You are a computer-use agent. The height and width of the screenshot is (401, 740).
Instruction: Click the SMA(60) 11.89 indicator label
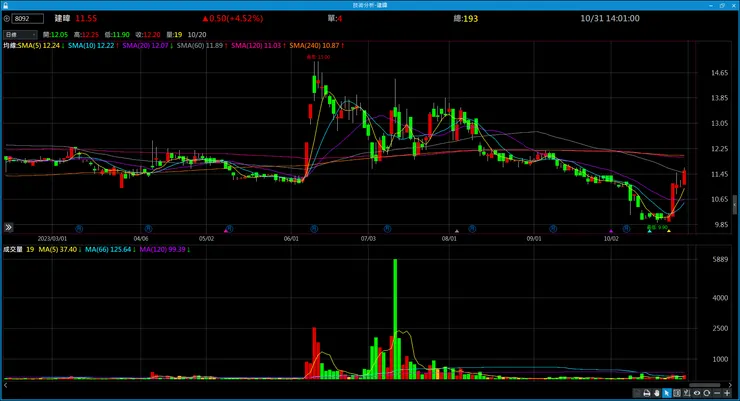[x=202, y=45]
